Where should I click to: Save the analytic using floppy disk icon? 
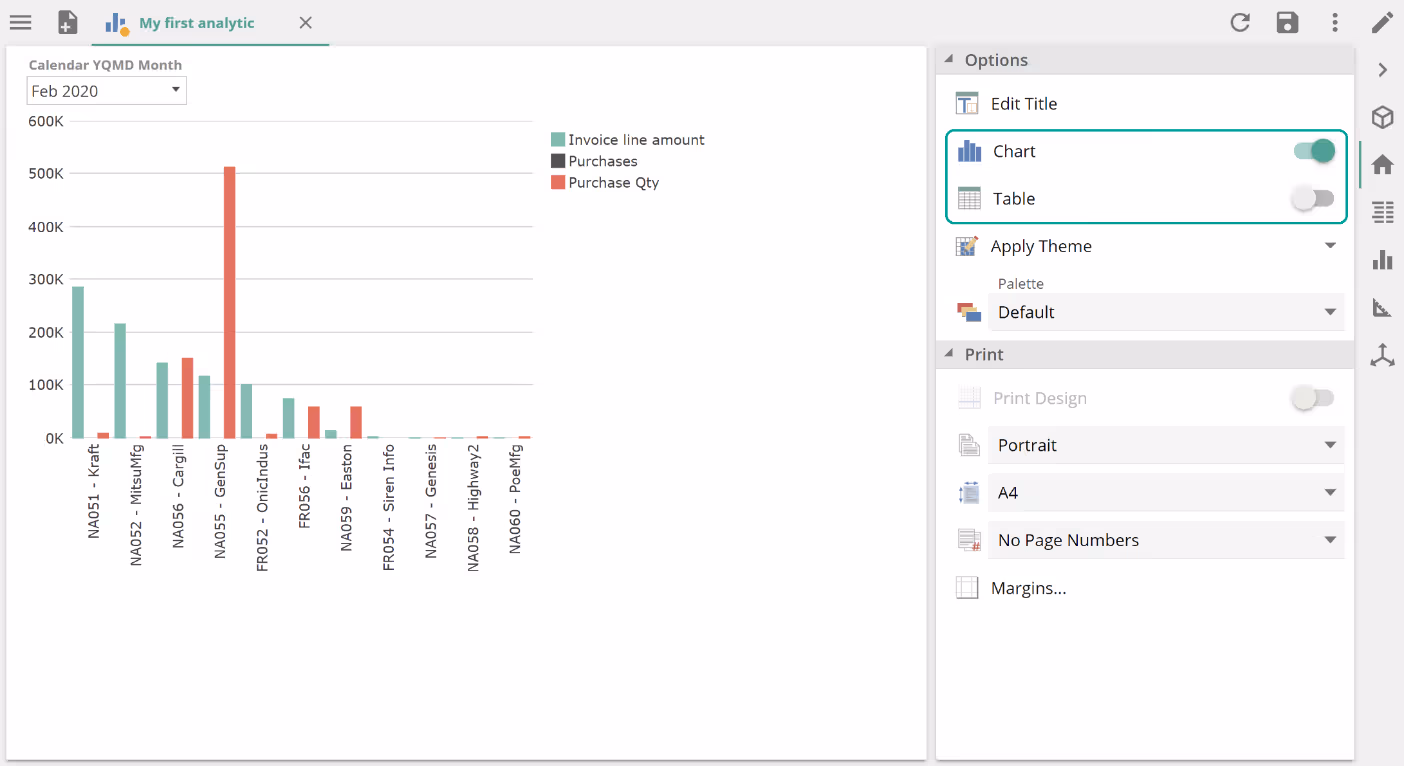1287,22
